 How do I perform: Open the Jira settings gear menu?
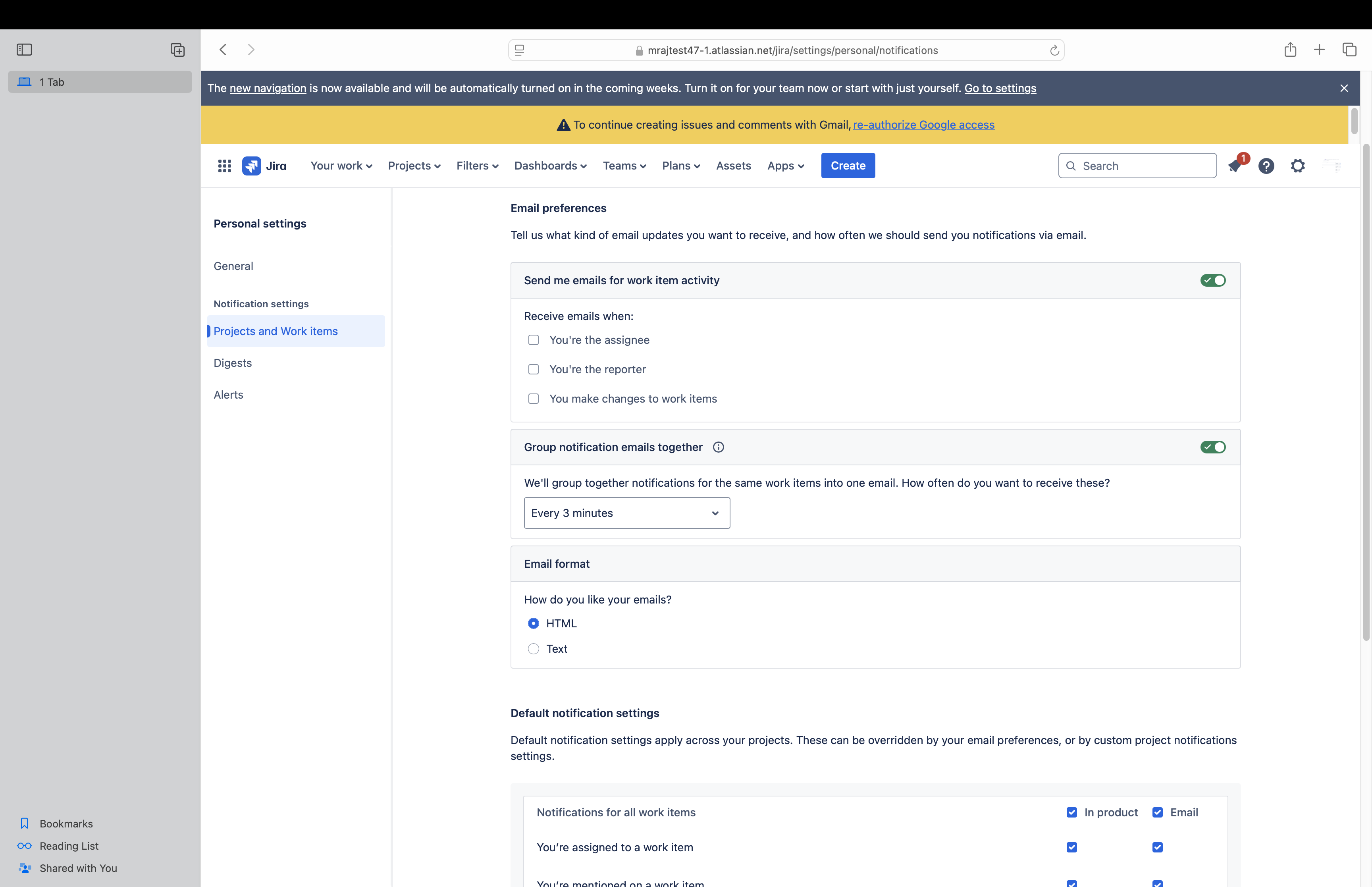(x=1298, y=166)
